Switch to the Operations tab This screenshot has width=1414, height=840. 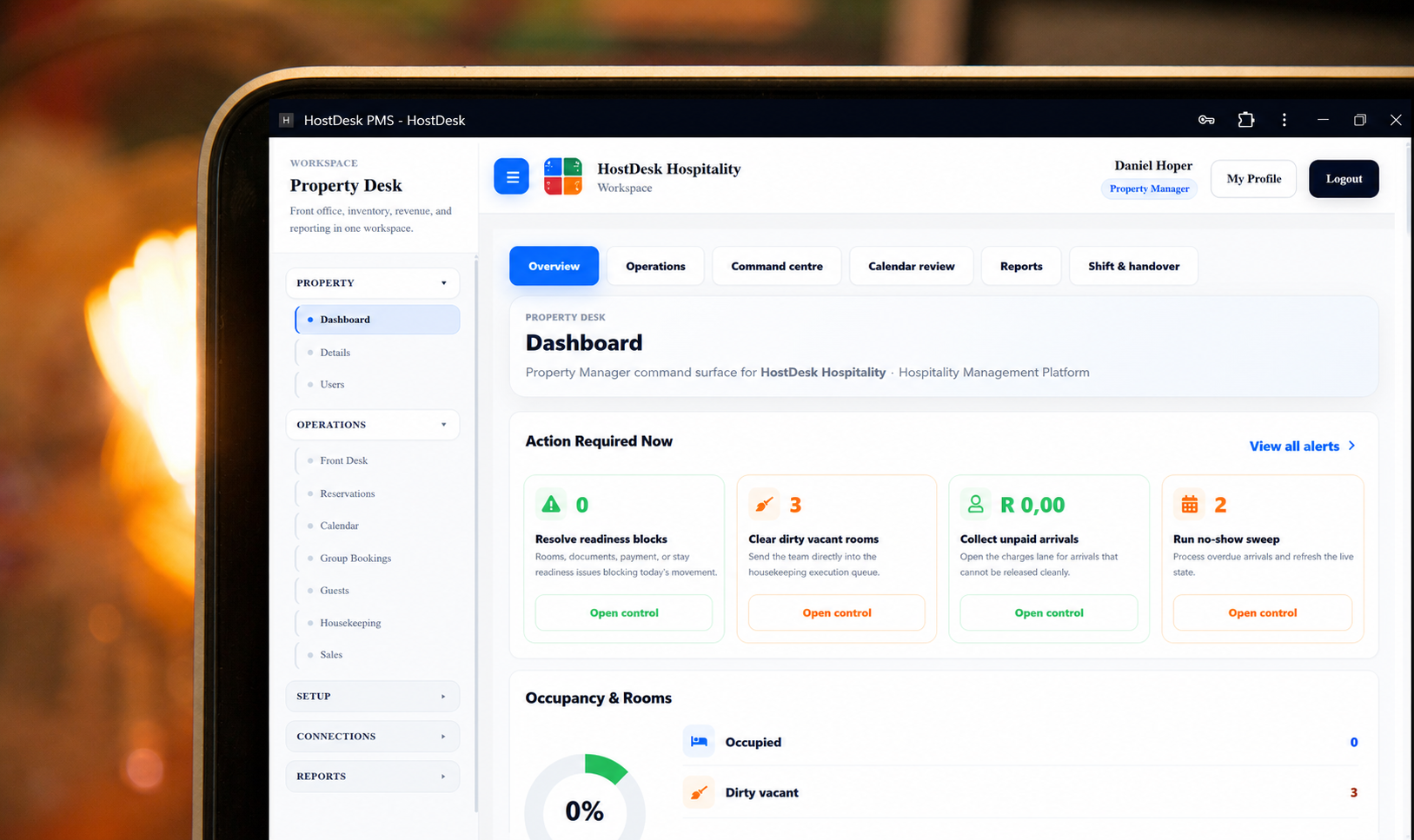coord(655,266)
